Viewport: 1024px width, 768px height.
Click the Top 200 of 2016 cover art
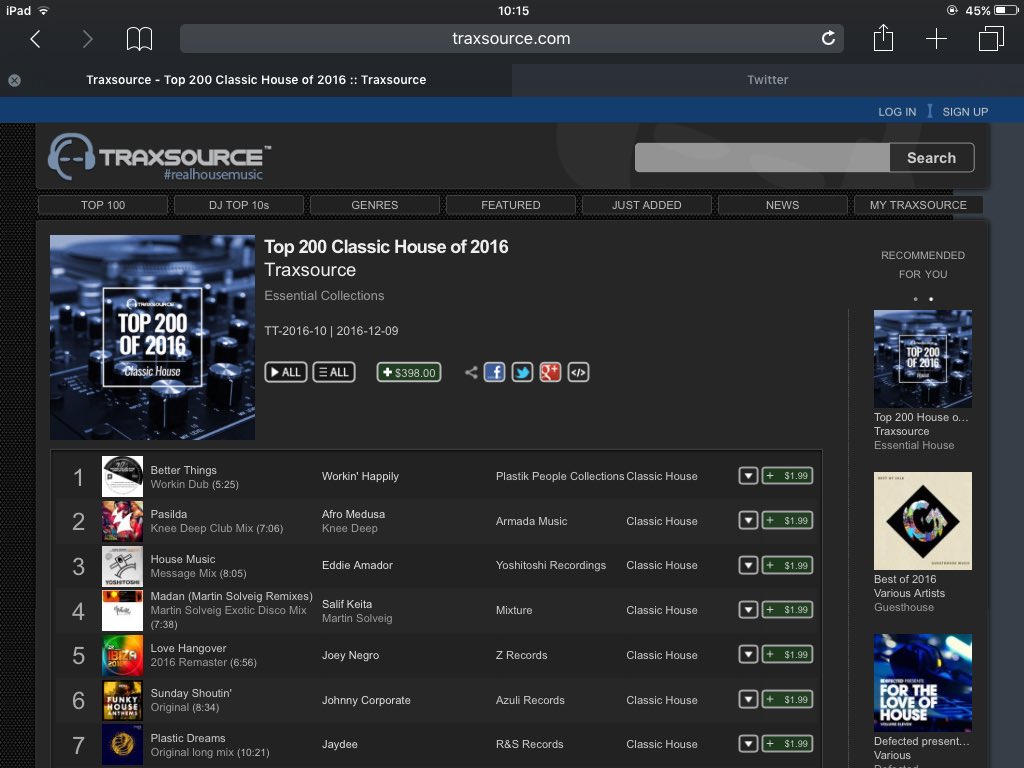tap(152, 337)
